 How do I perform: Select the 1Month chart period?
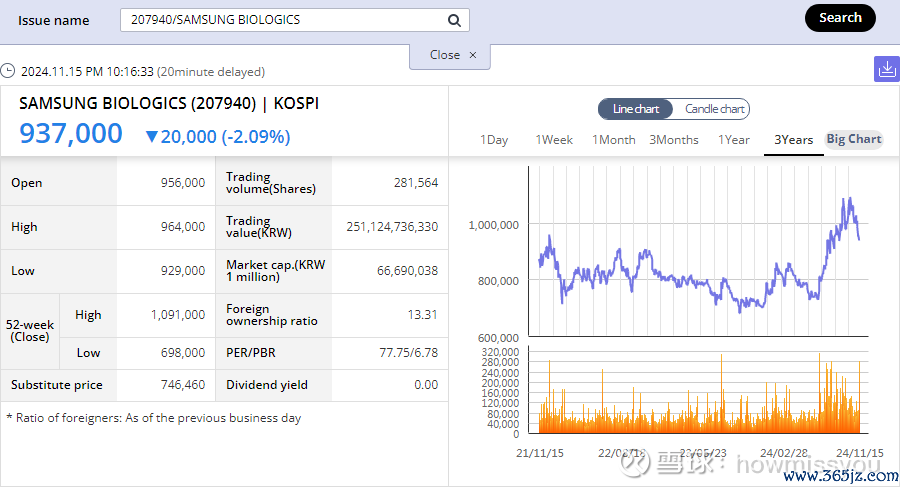click(614, 140)
